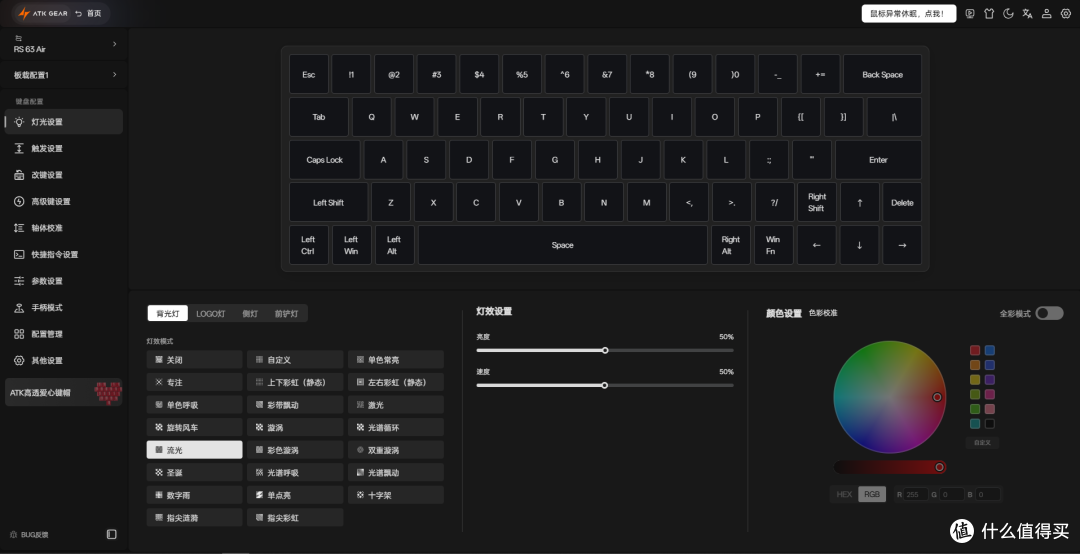Image resolution: width=1080 pixels, height=554 pixels.
Task: Open the video tutorial icon in top bar
Action: point(970,14)
